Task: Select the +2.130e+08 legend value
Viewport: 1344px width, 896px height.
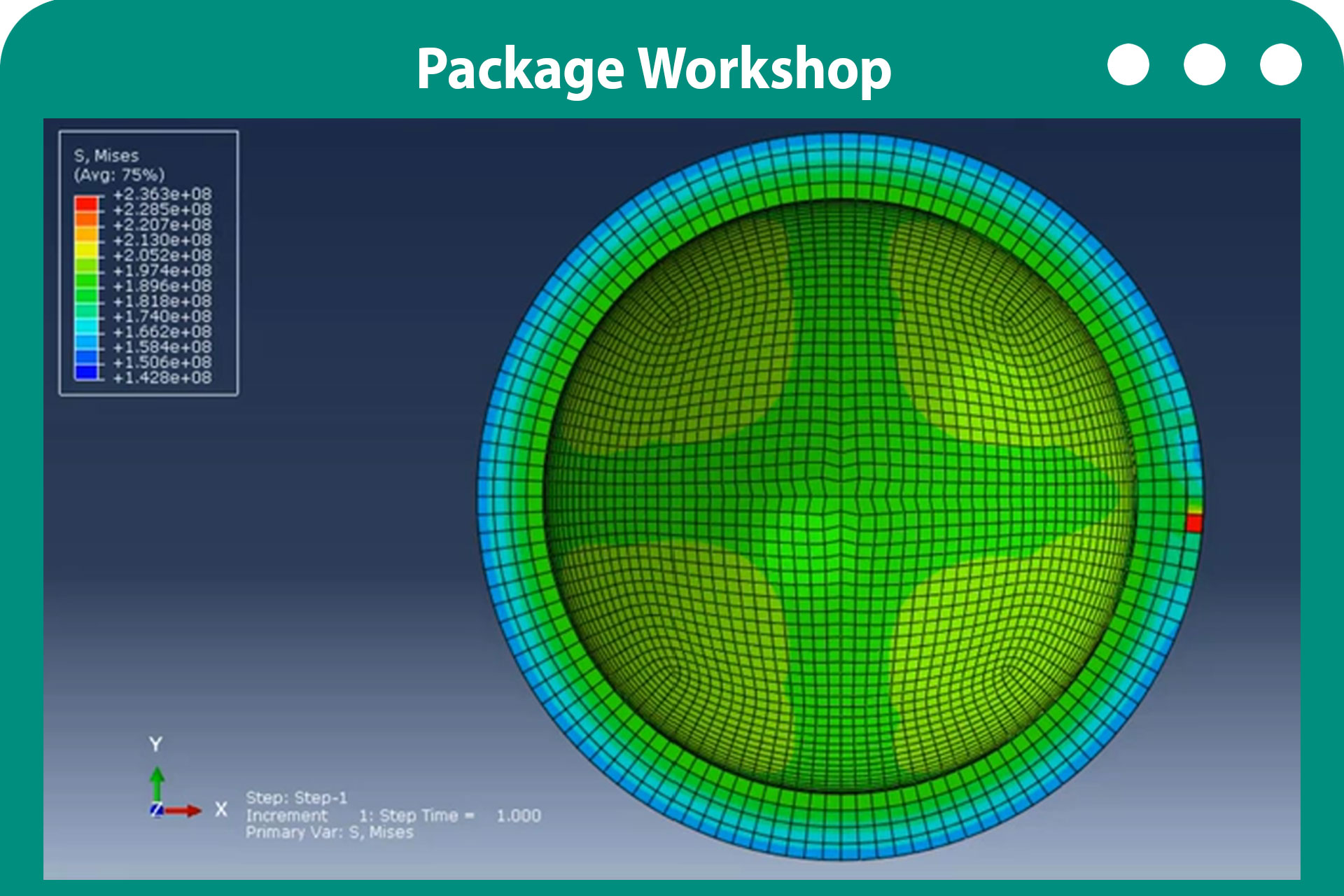Action: pos(162,240)
